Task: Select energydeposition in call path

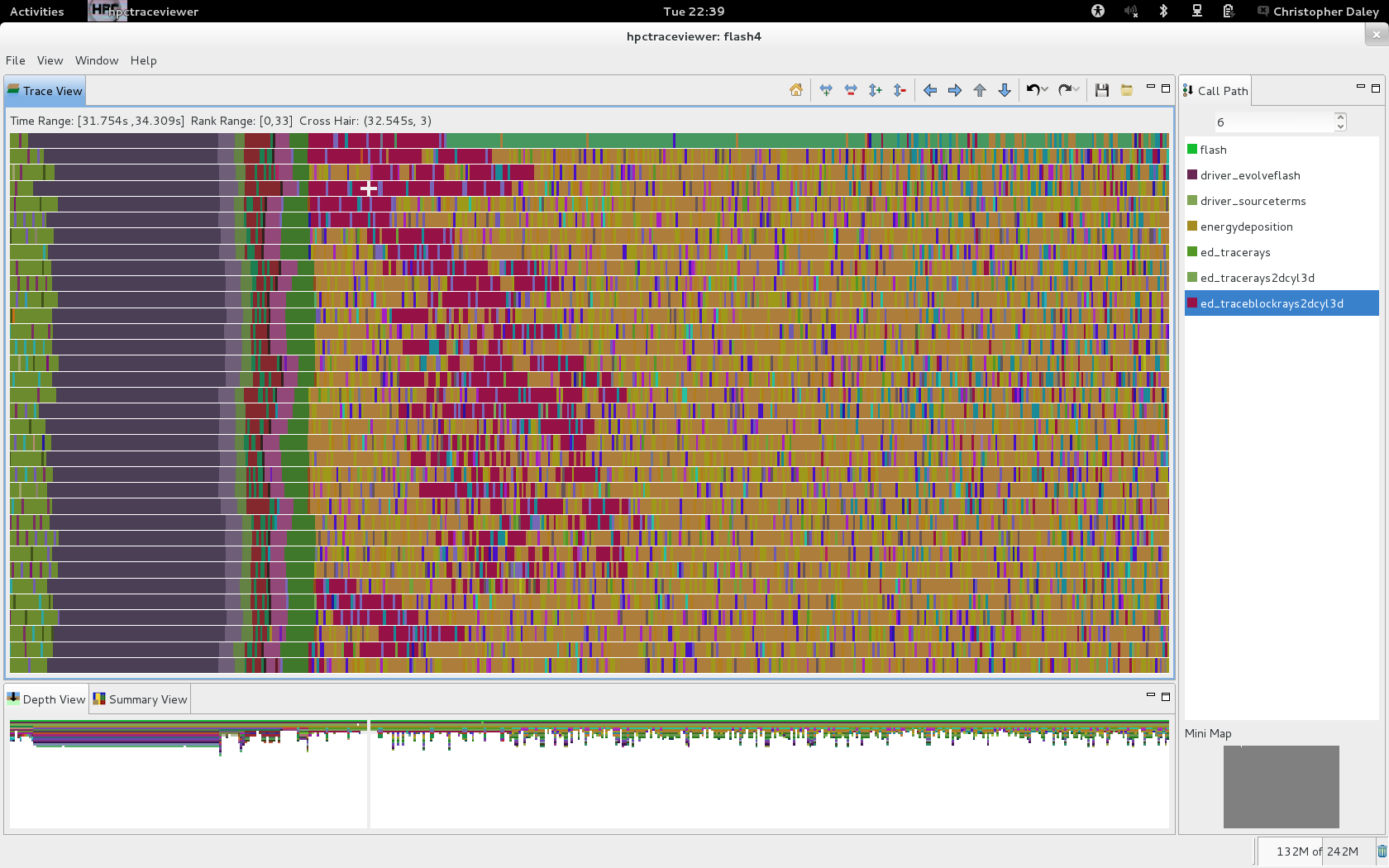Action: click(1282, 227)
